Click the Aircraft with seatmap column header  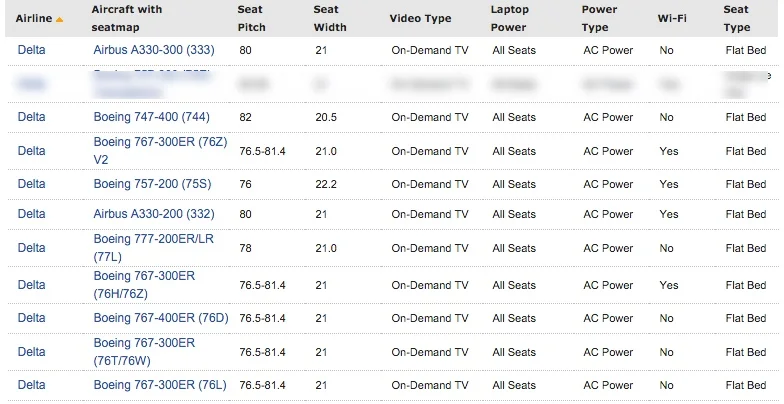click(126, 18)
